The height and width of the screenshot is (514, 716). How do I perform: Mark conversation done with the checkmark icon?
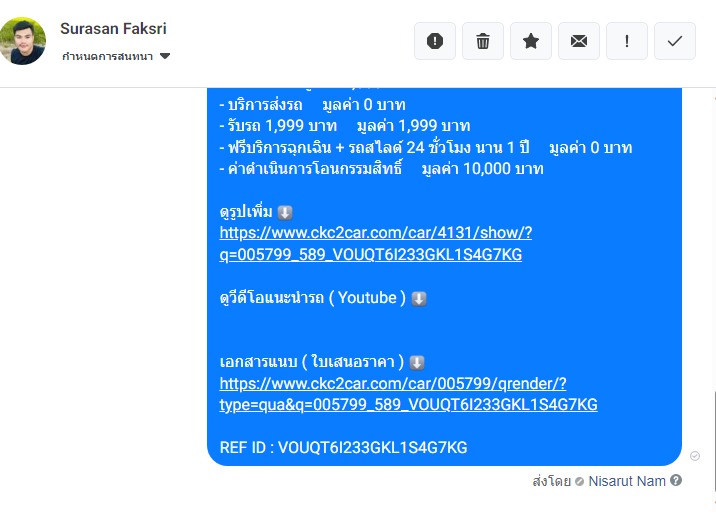[x=674, y=41]
